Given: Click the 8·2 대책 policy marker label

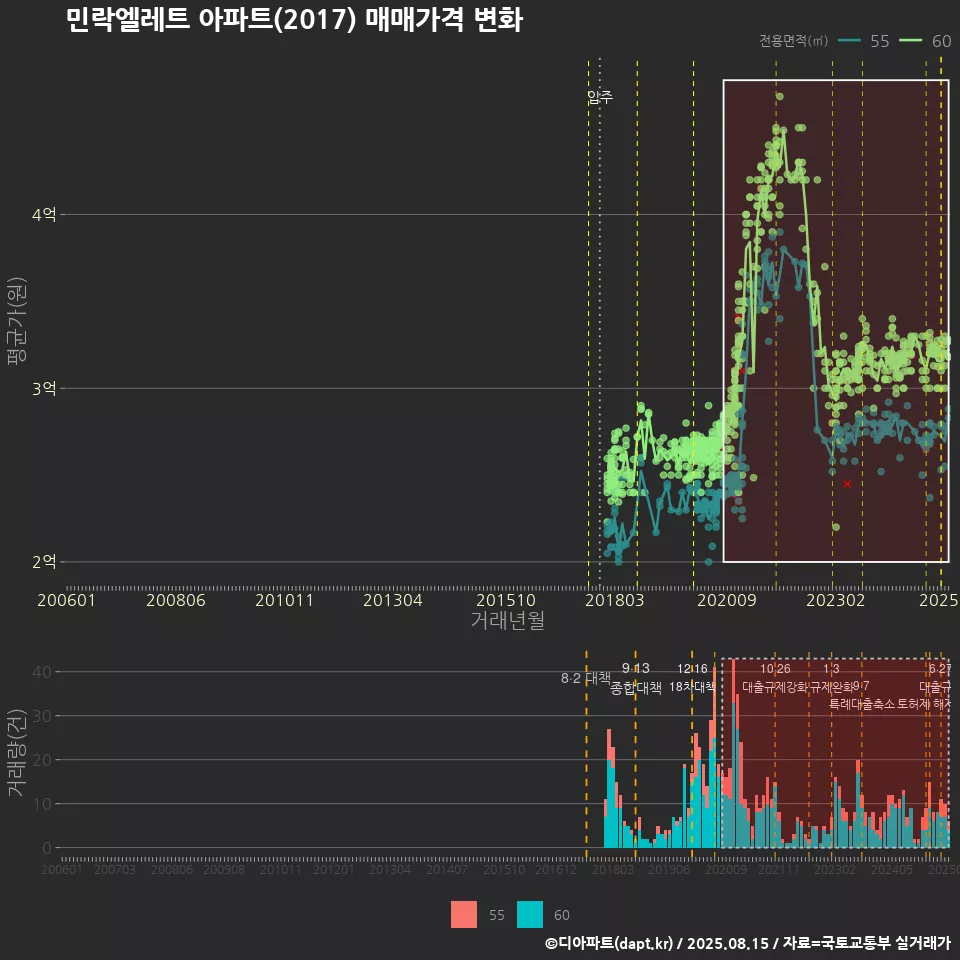Looking at the screenshot, I should pos(586,678).
